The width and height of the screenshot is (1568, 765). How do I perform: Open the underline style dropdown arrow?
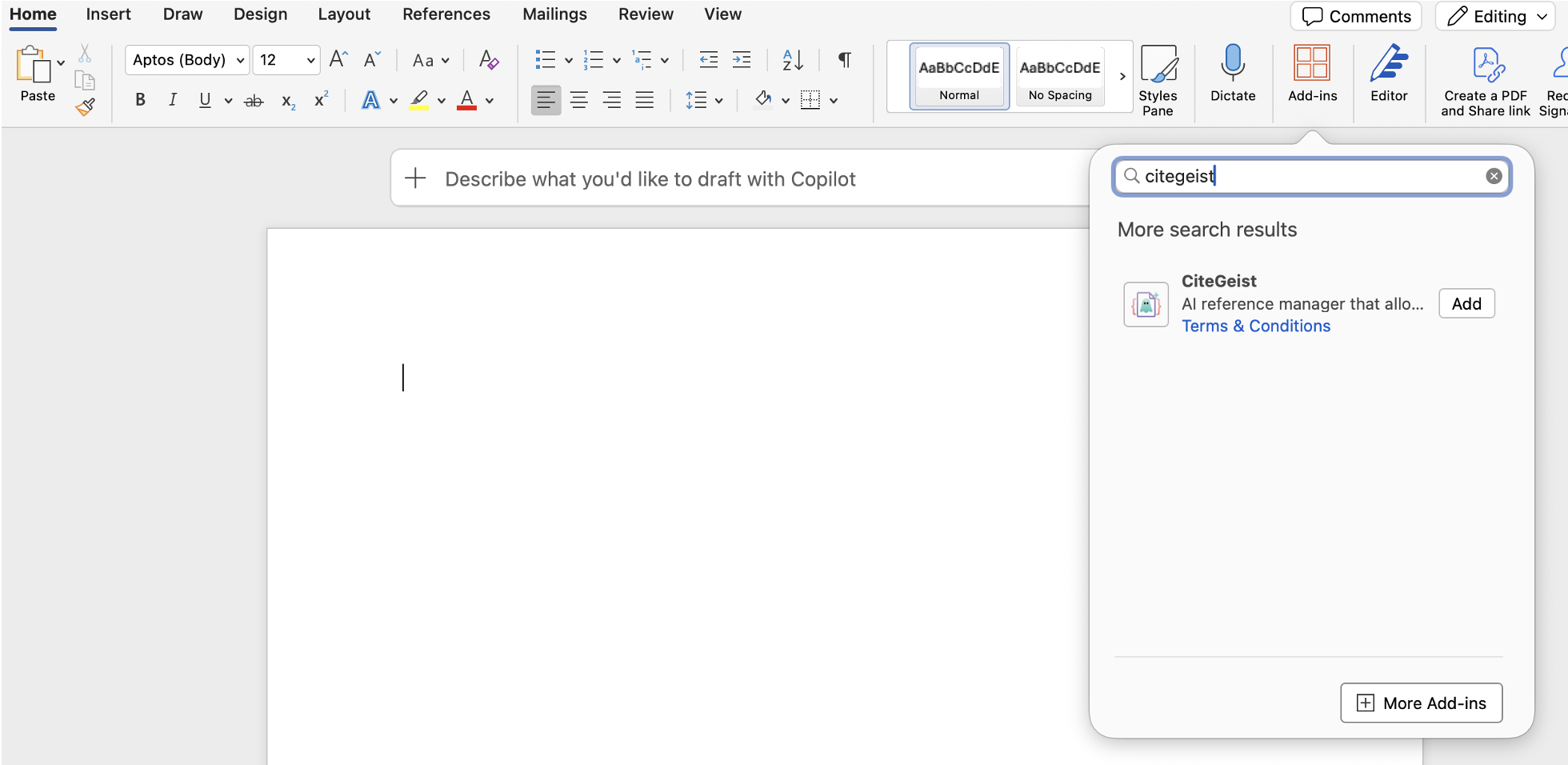(229, 101)
